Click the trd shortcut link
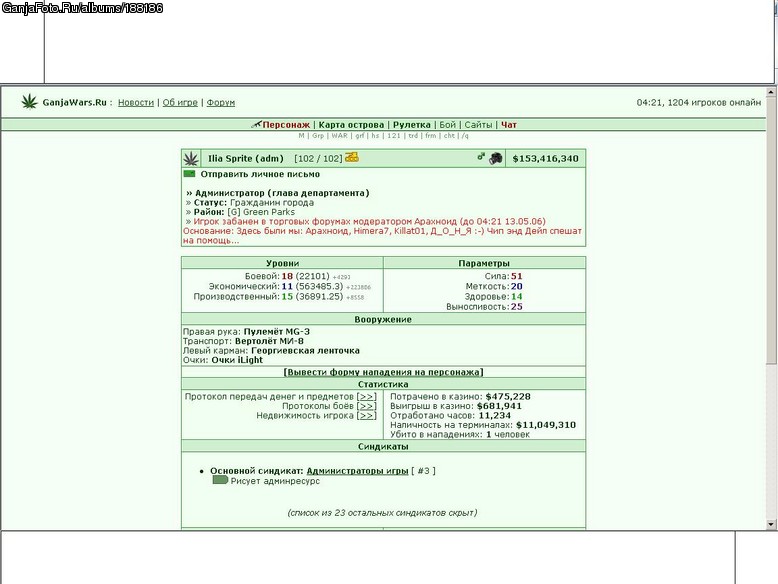The image size is (778, 584). pos(413,135)
